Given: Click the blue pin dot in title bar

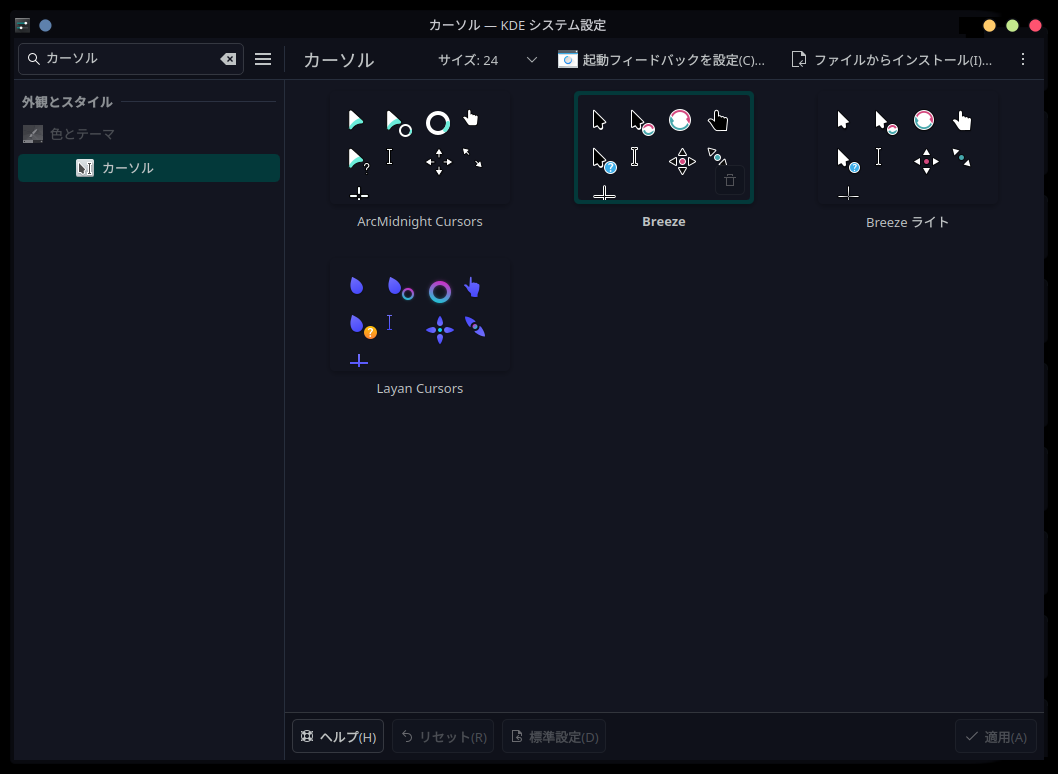Looking at the screenshot, I should (45, 26).
